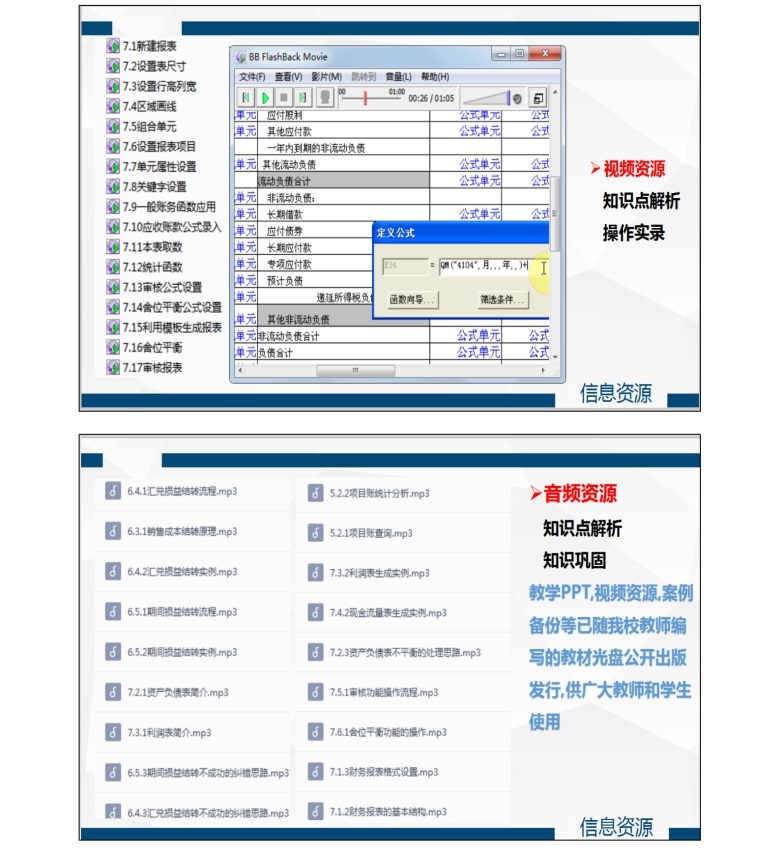Stop the movie playback

point(284,98)
